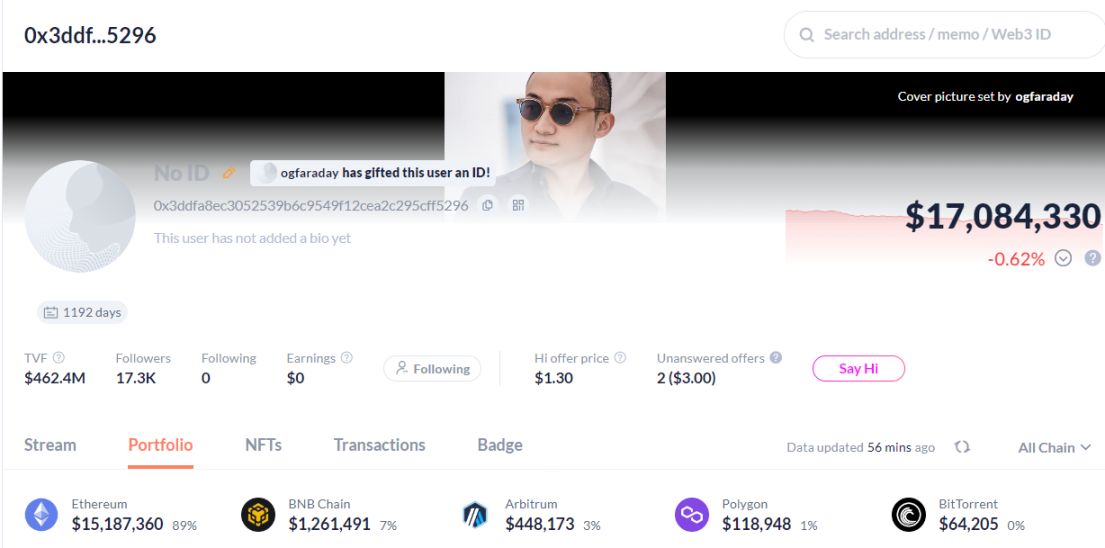Image resolution: width=1105 pixels, height=548 pixels.
Task: Click the BNB Chain logo icon
Action: coord(258,515)
